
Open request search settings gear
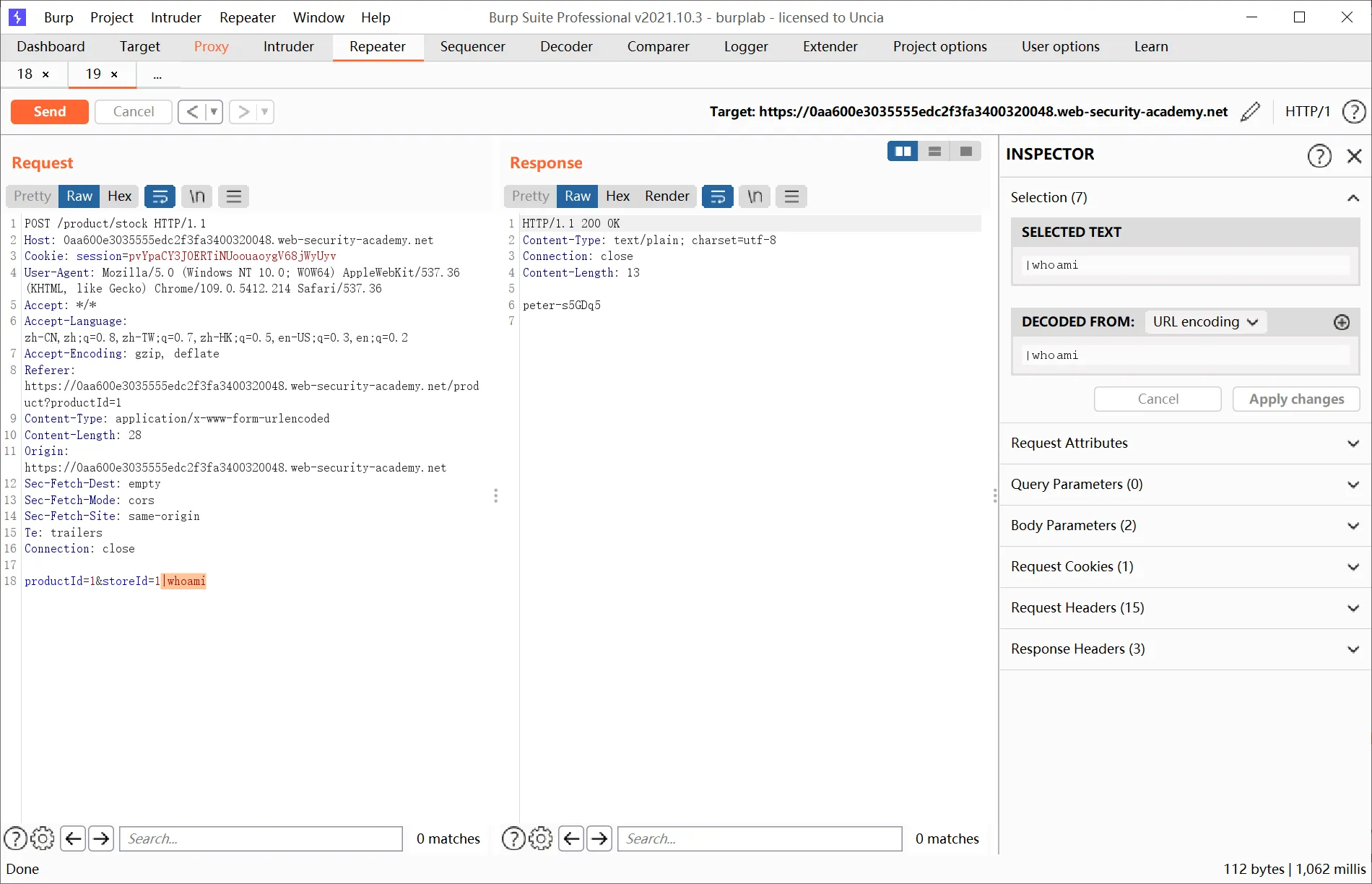tap(43, 838)
